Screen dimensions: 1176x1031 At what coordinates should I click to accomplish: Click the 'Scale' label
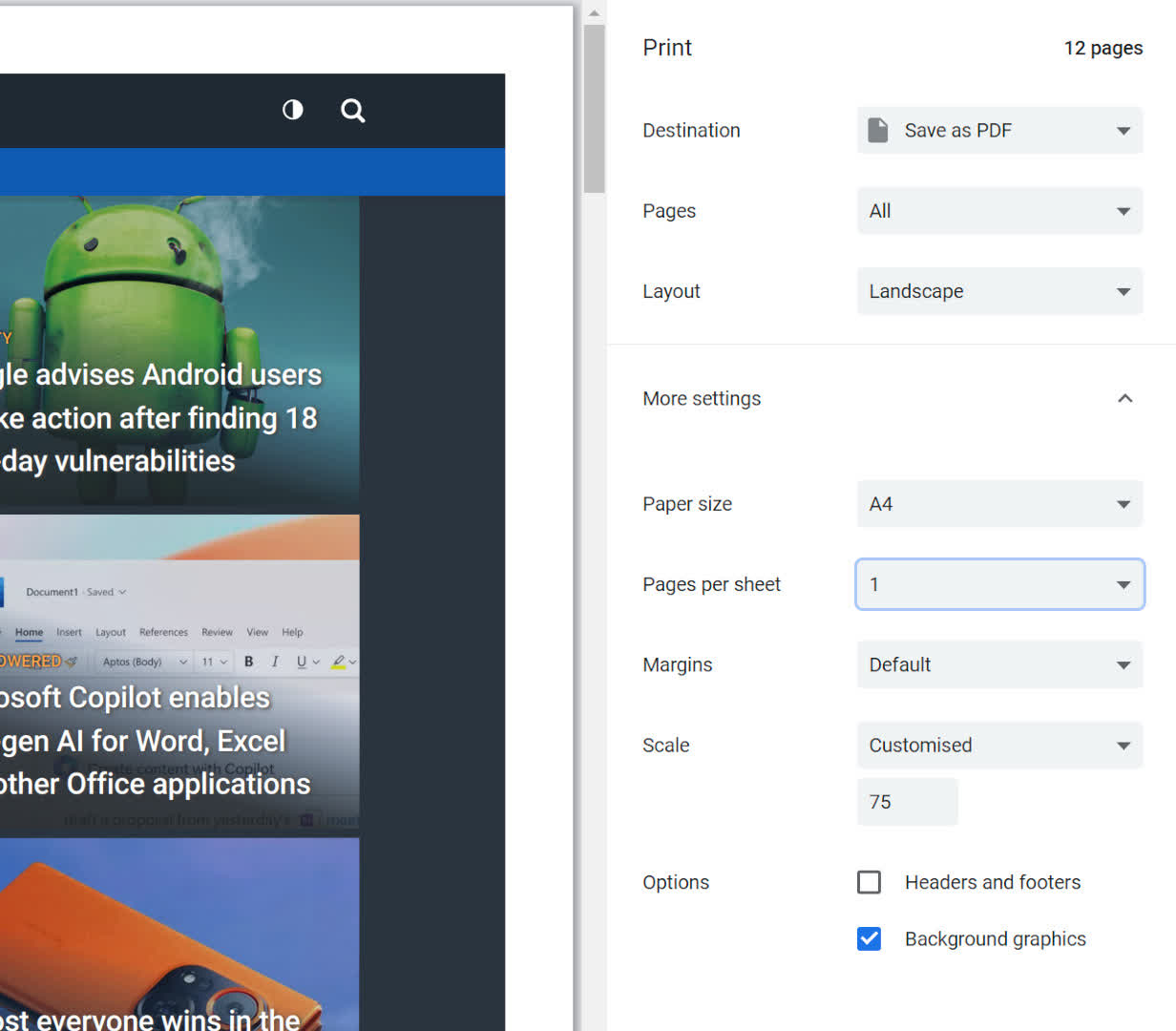(666, 746)
